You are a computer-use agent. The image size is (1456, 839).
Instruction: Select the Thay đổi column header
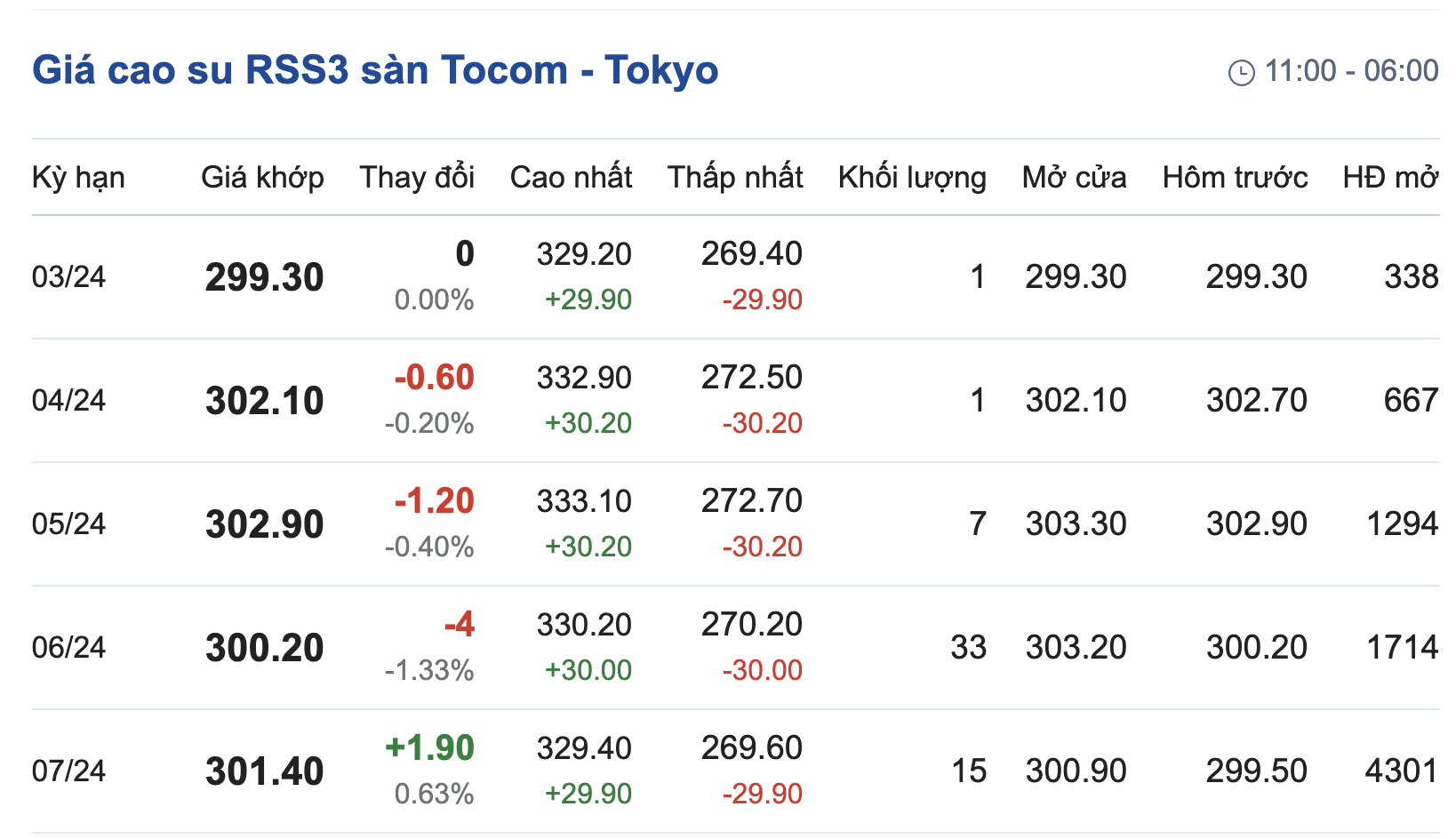(x=417, y=177)
